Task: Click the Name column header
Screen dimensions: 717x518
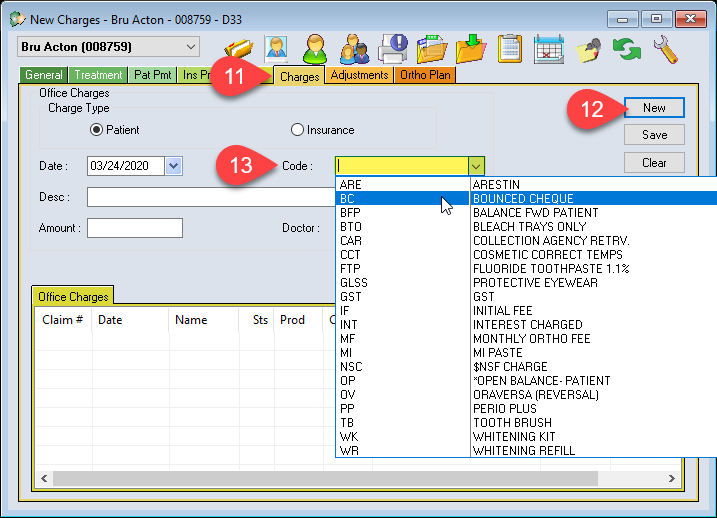Action: [204, 320]
